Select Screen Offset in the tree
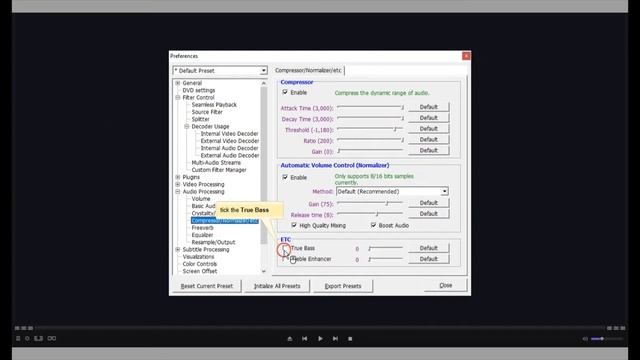640x360 pixels. pos(200,271)
